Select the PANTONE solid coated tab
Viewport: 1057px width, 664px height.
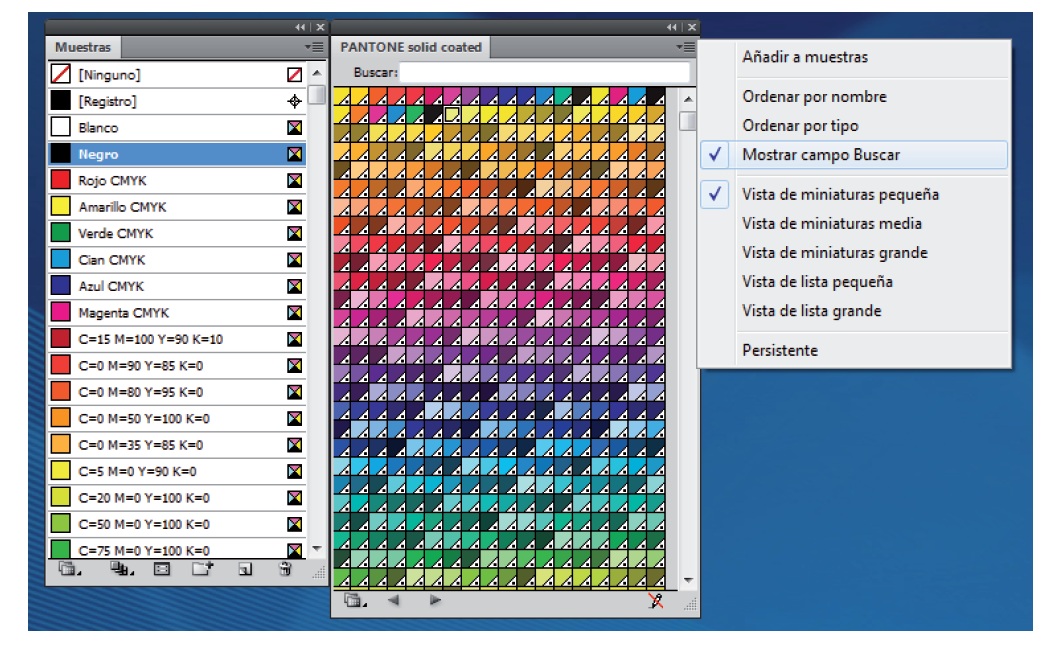tap(410, 47)
